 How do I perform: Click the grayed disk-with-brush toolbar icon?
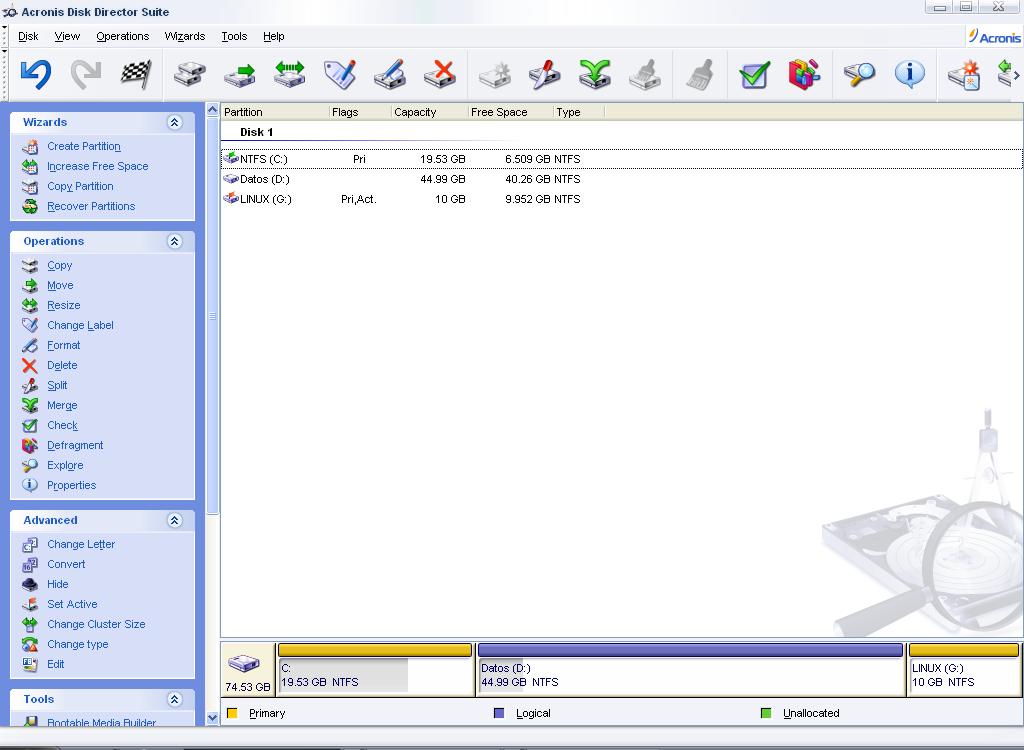pos(645,74)
